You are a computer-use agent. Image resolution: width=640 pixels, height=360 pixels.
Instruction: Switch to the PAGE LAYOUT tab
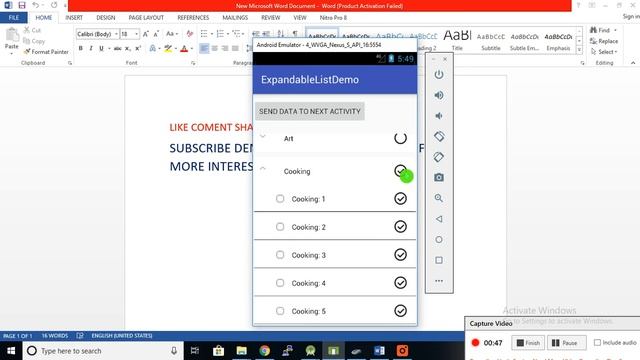click(x=146, y=18)
